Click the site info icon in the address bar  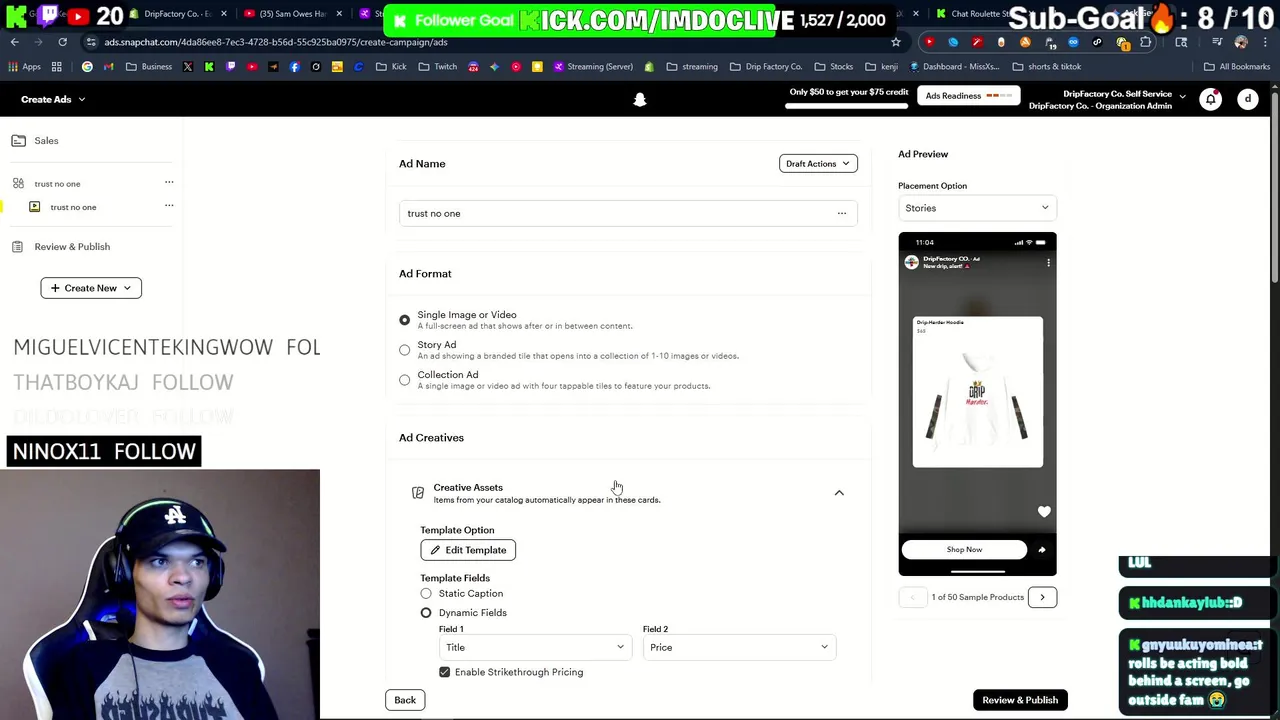[91, 42]
